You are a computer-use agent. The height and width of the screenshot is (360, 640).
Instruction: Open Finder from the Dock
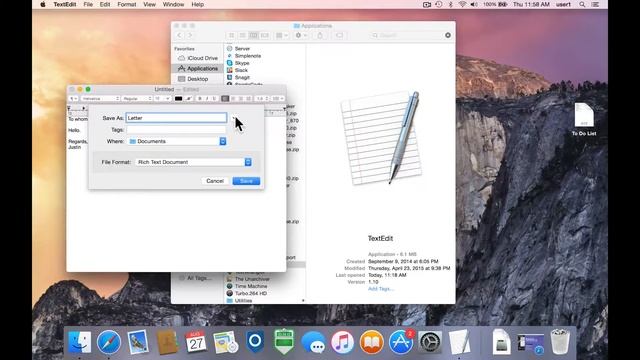[80, 342]
